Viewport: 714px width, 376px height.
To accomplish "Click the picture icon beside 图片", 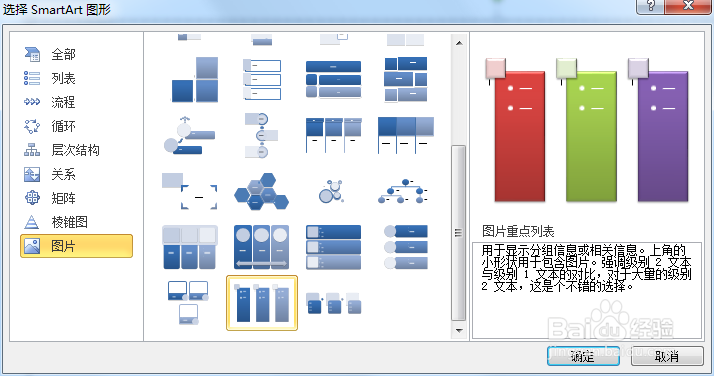I will click(32, 246).
